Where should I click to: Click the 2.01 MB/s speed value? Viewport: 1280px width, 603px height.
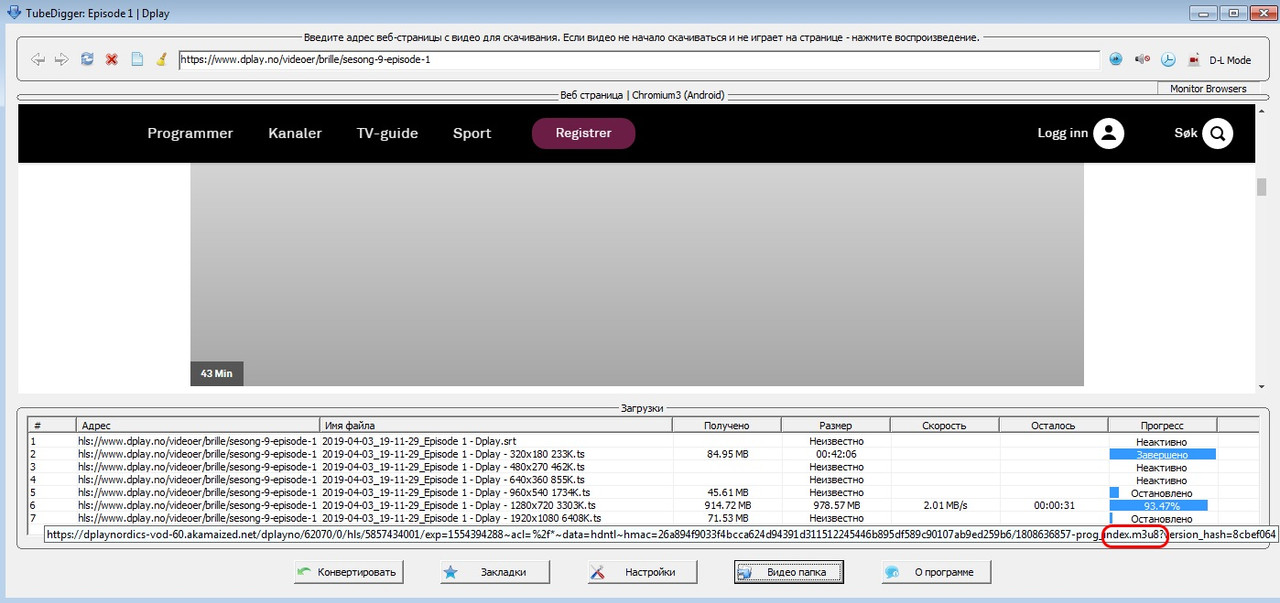(944, 506)
